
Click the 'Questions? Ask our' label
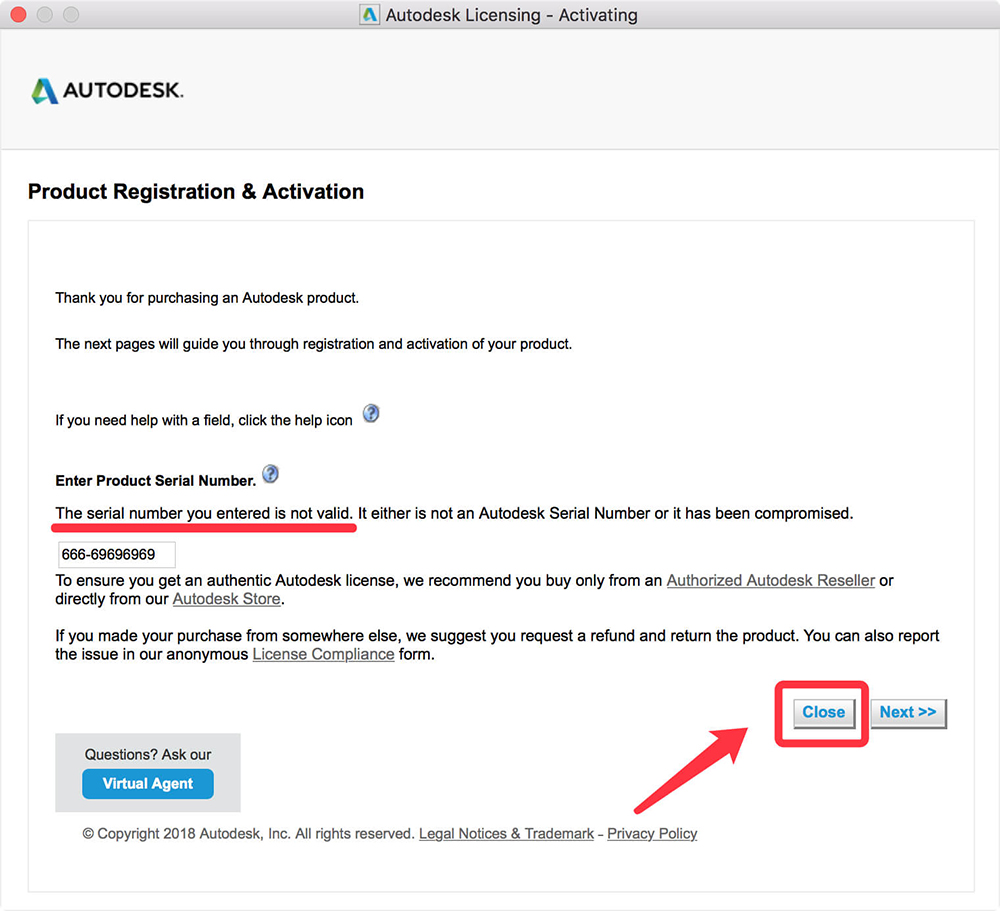tap(148, 755)
